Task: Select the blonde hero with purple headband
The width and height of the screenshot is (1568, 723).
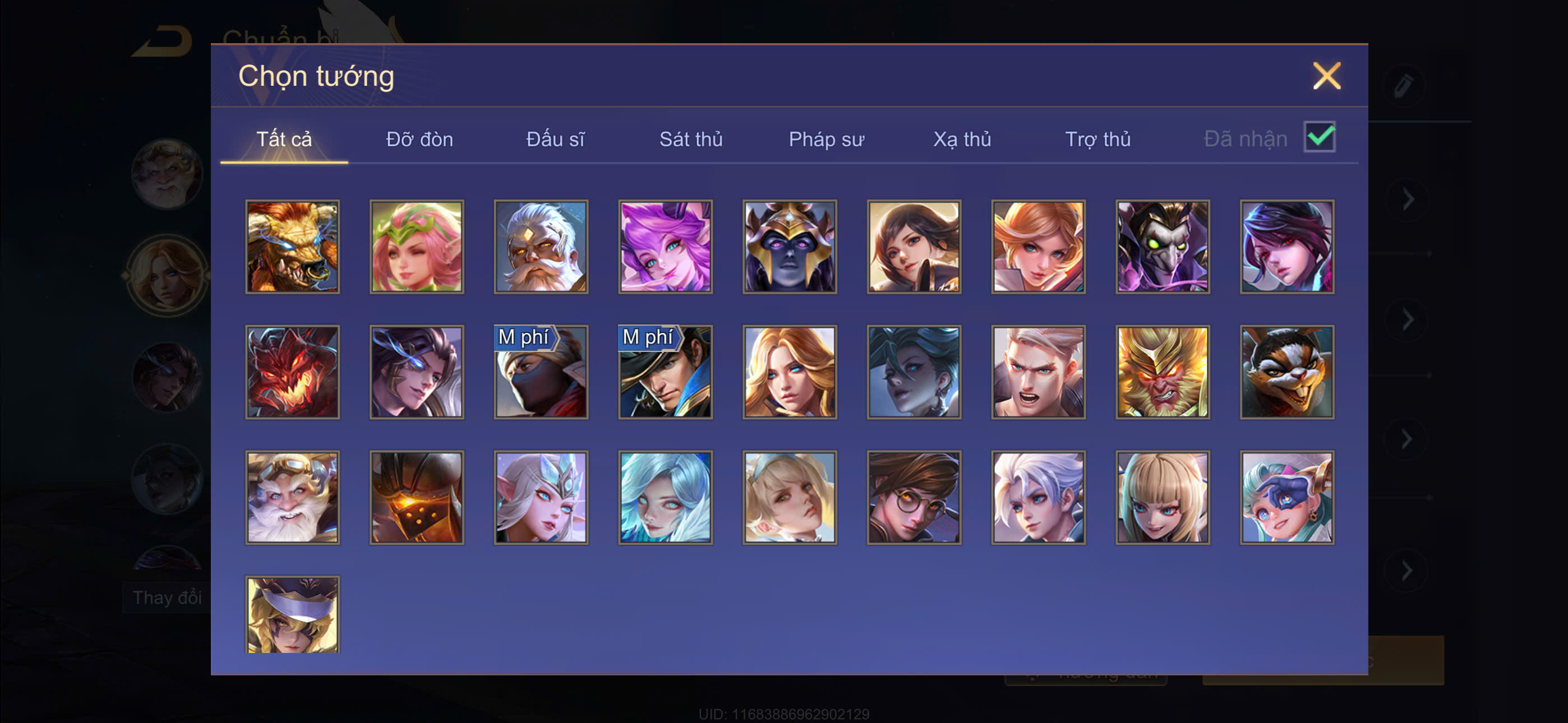Action: (293, 615)
